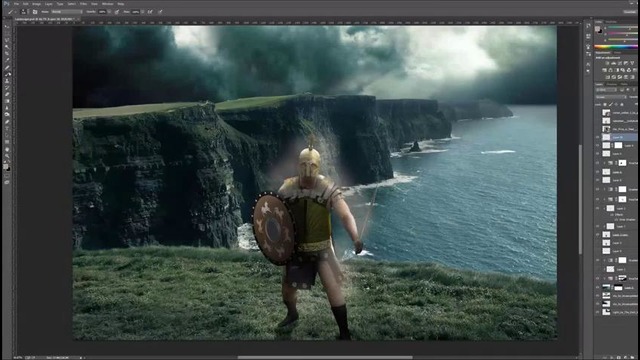Switch to the Paths tab

[x=624, y=84]
